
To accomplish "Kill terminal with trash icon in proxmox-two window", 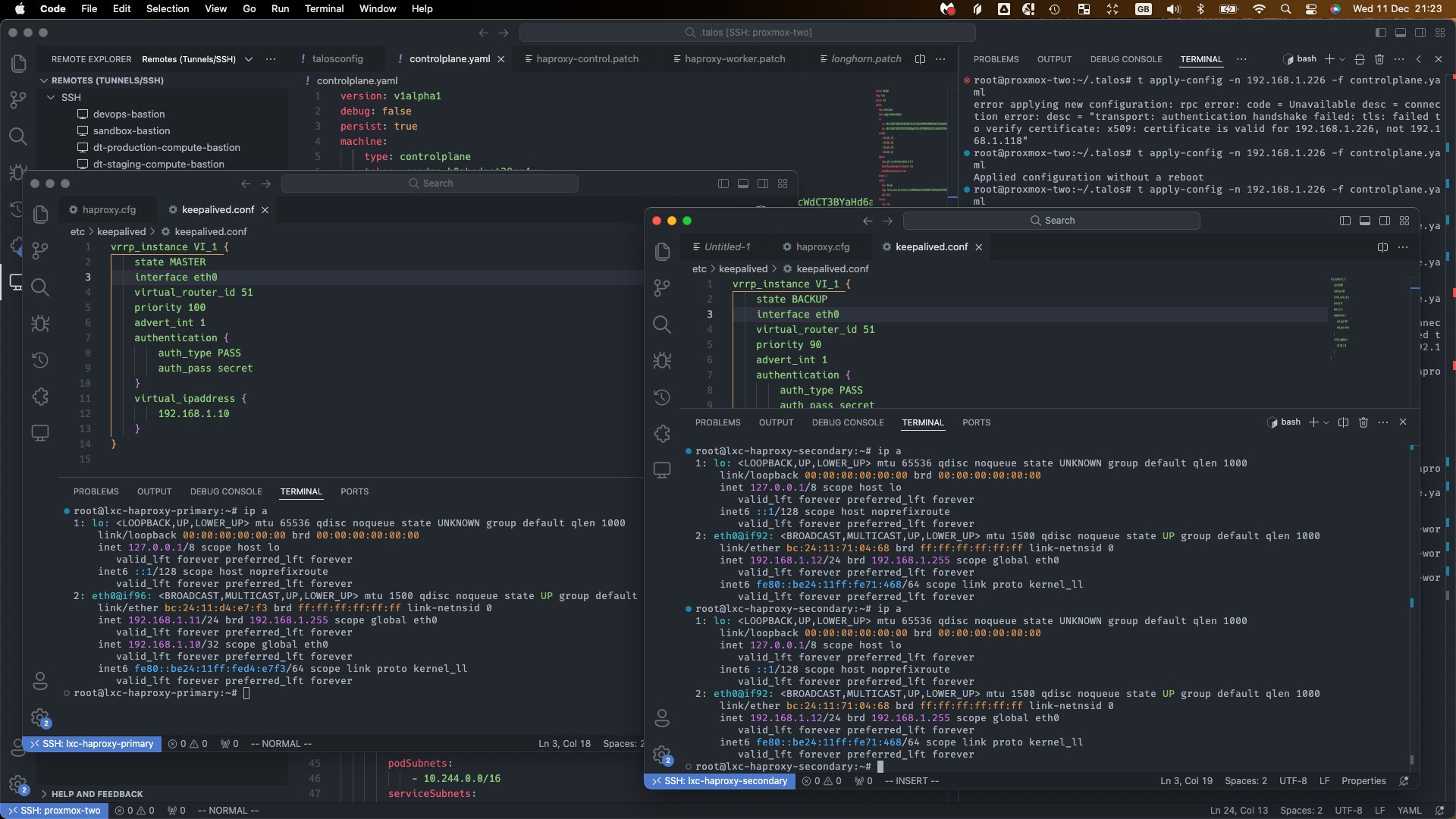I will point(1379,59).
